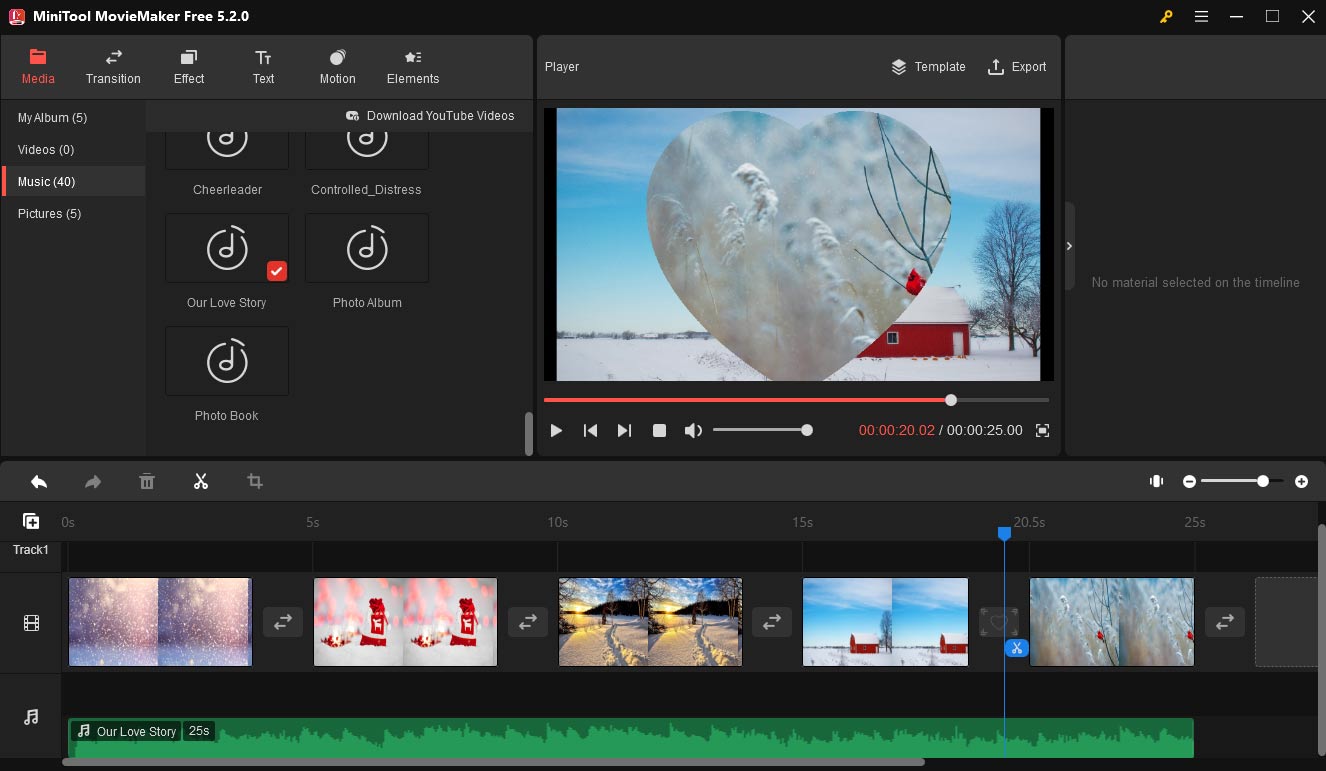Image resolution: width=1326 pixels, height=771 pixels.
Task: Click the Delete (trash) icon in timeline toolbar
Action: point(146,481)
